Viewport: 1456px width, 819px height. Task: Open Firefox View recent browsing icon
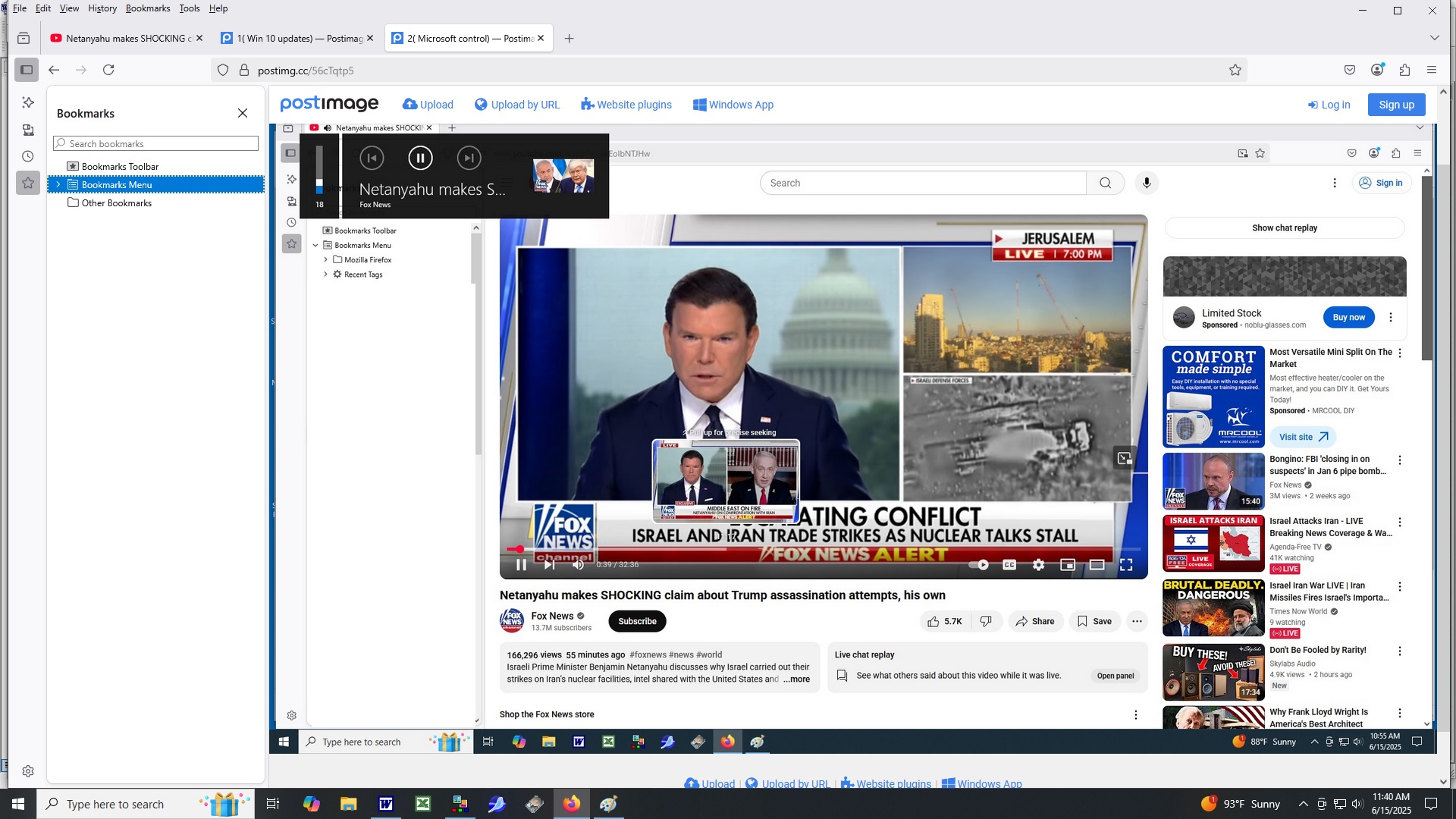pos(24,38)
